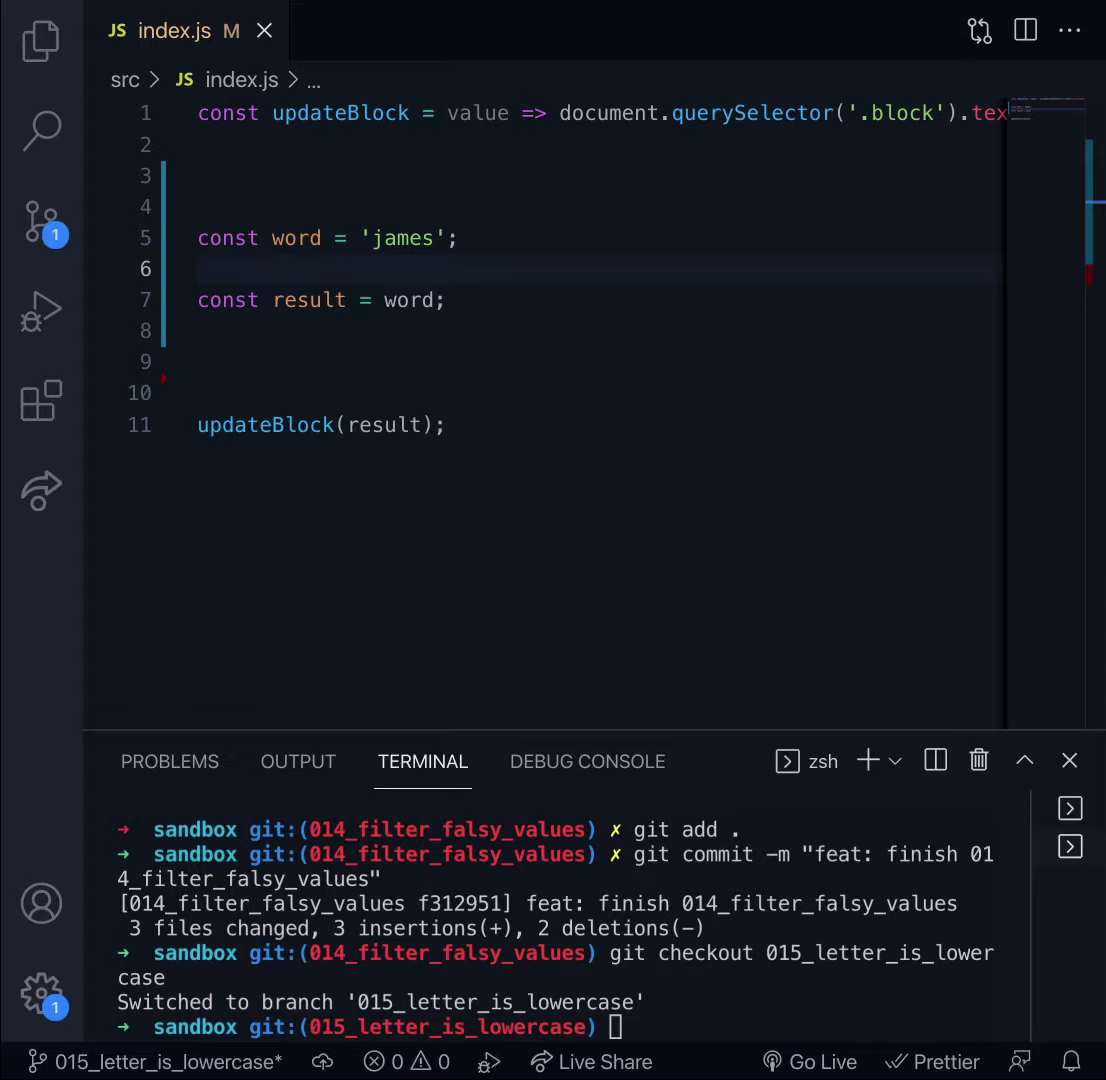Open the Run and Debug sidebar

(x=41, y=312)
